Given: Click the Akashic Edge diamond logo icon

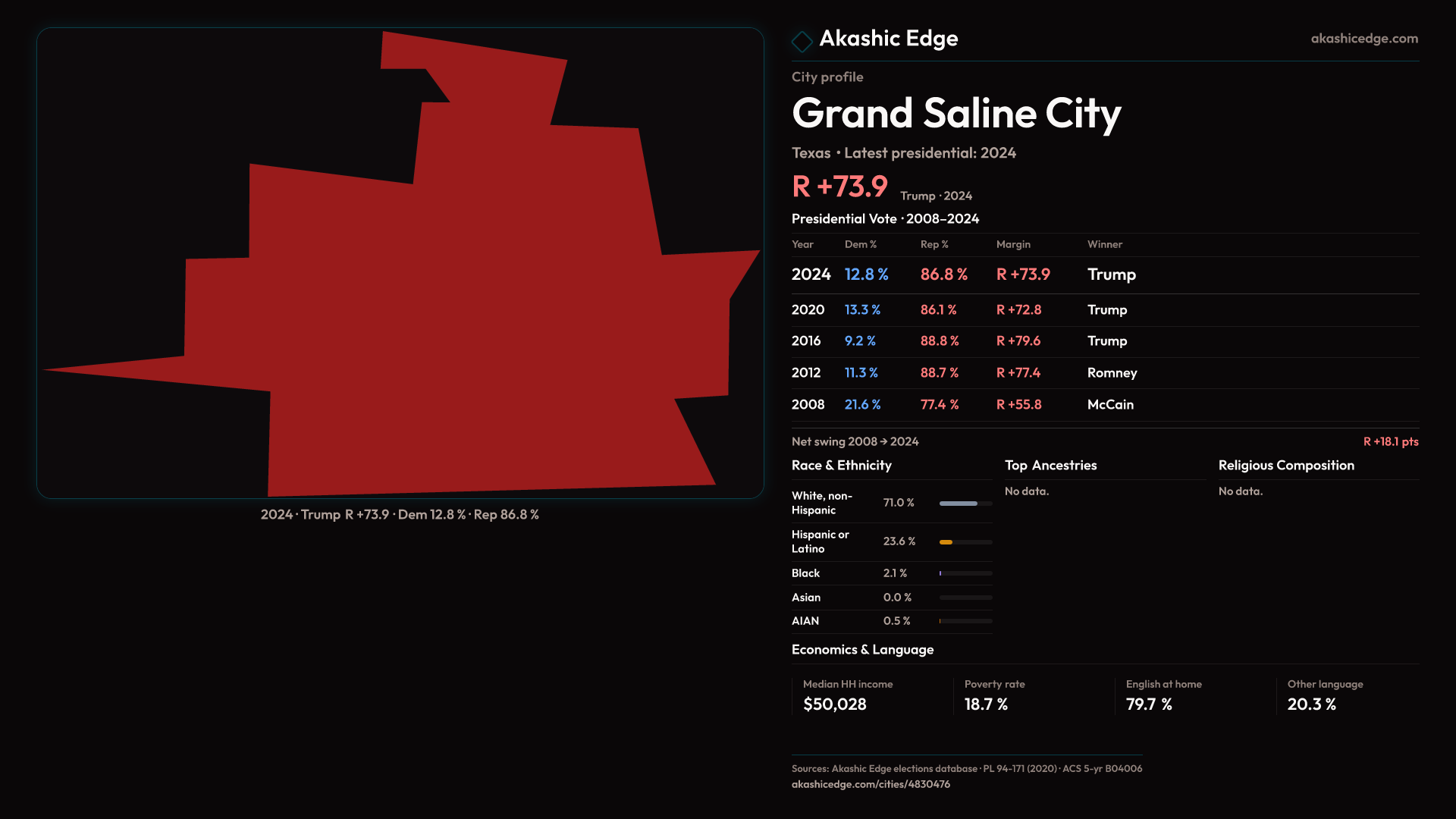Looking at the screenshot, I should coord(802,41).
